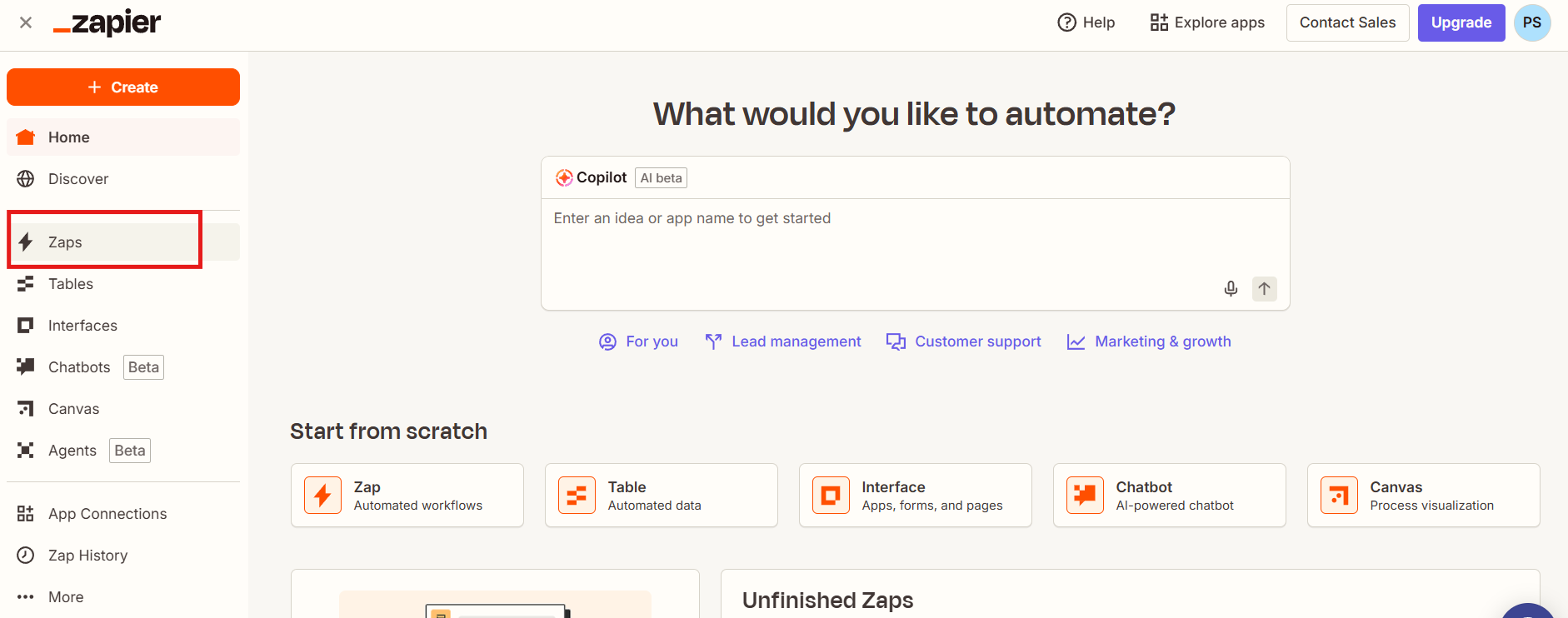Select the For you suggestion tab
The image size is (1568, 618).
point(638,341)
